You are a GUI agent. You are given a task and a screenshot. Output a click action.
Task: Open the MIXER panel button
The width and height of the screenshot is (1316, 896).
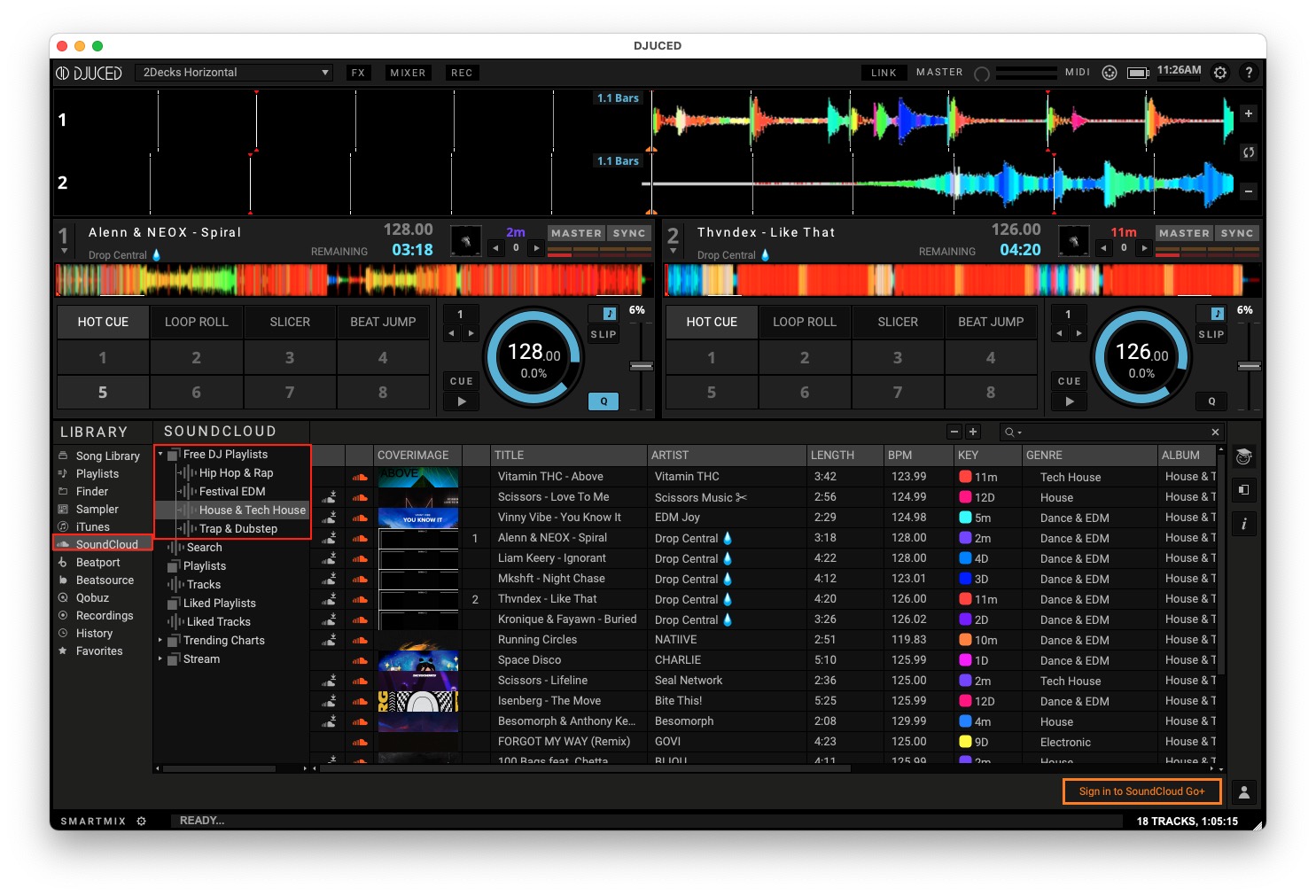[408, 73]
